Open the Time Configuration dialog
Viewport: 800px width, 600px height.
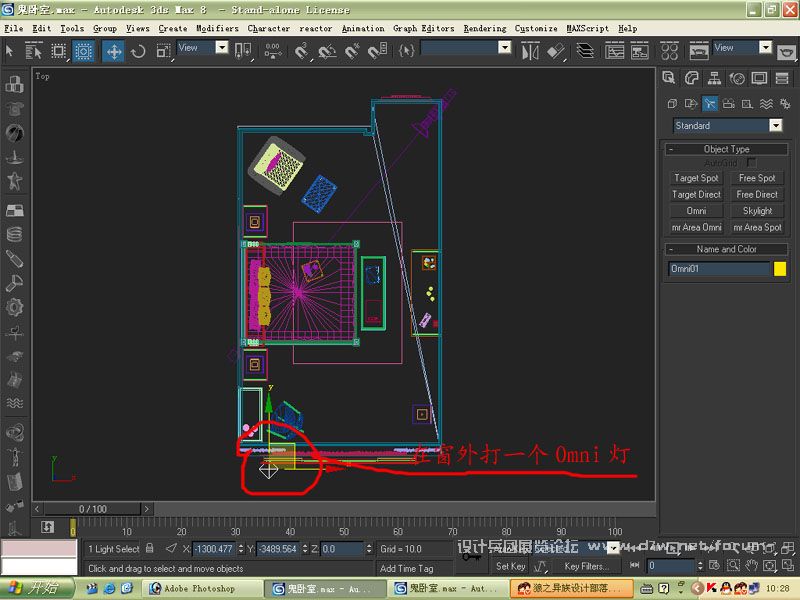coord(714,565)
